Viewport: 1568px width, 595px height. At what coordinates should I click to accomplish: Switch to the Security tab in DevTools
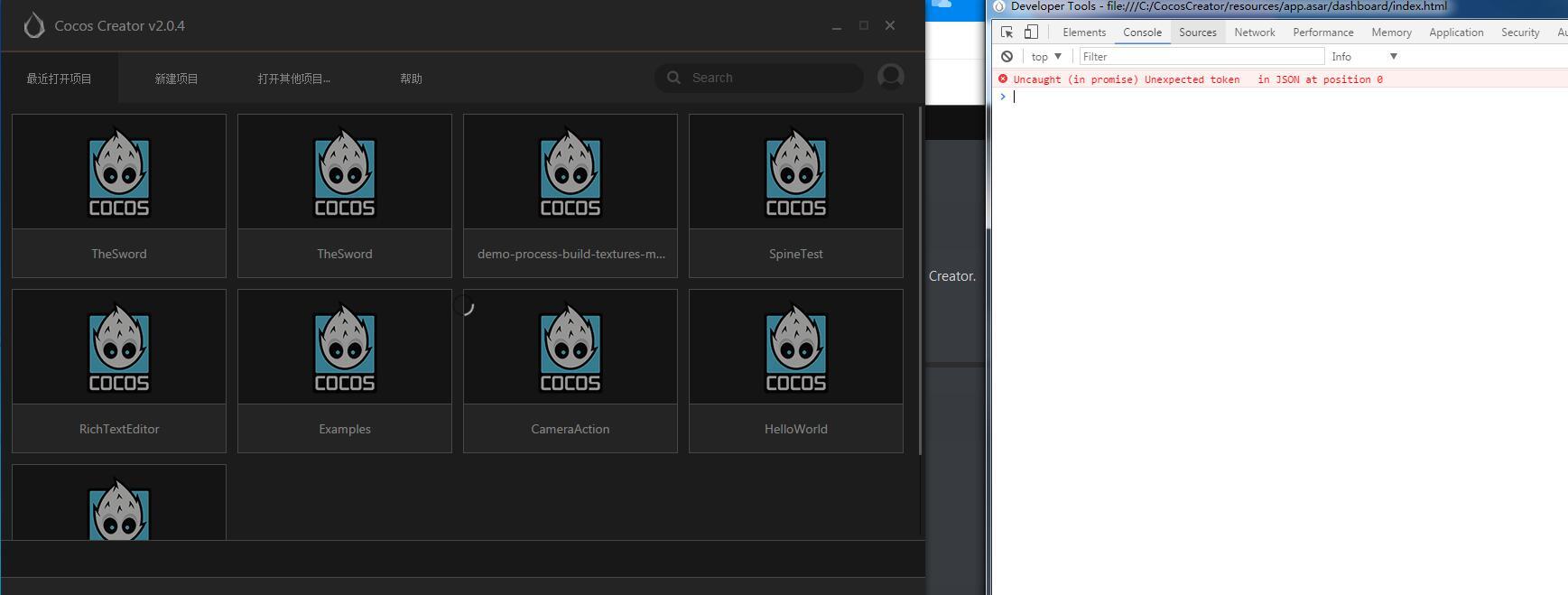1520,33
